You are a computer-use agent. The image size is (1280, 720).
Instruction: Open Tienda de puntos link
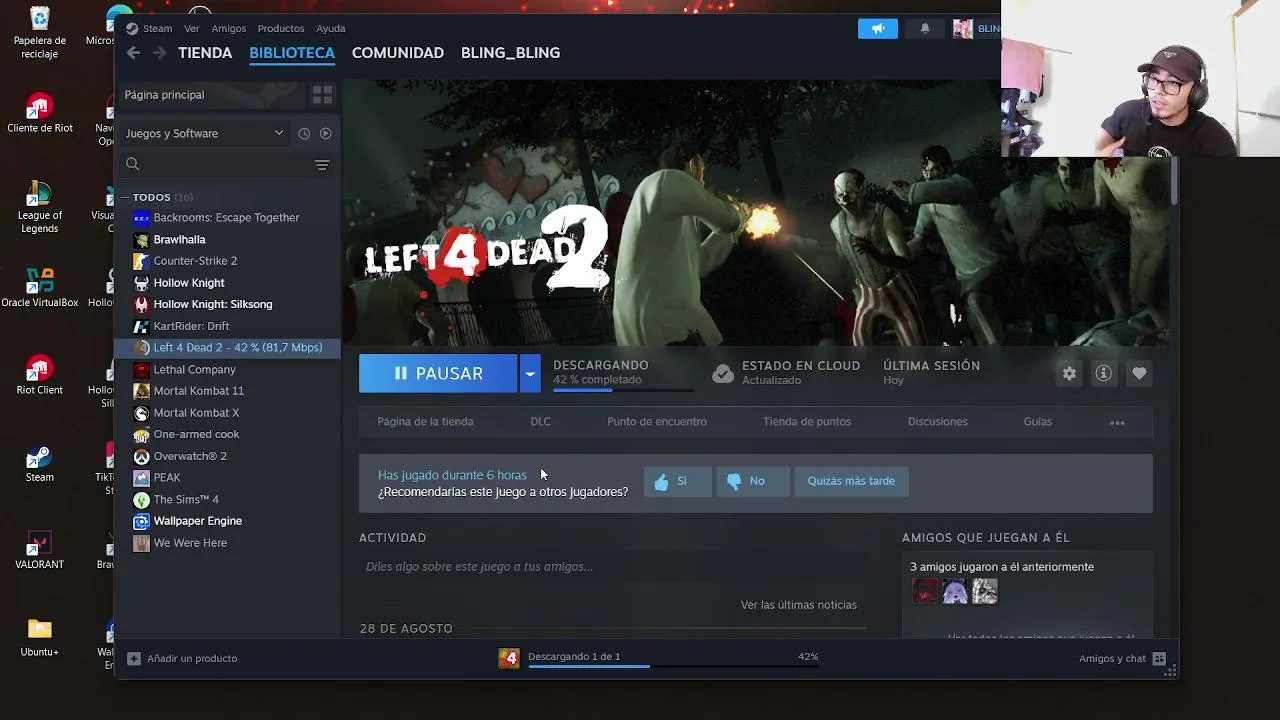tap(807, 422)
